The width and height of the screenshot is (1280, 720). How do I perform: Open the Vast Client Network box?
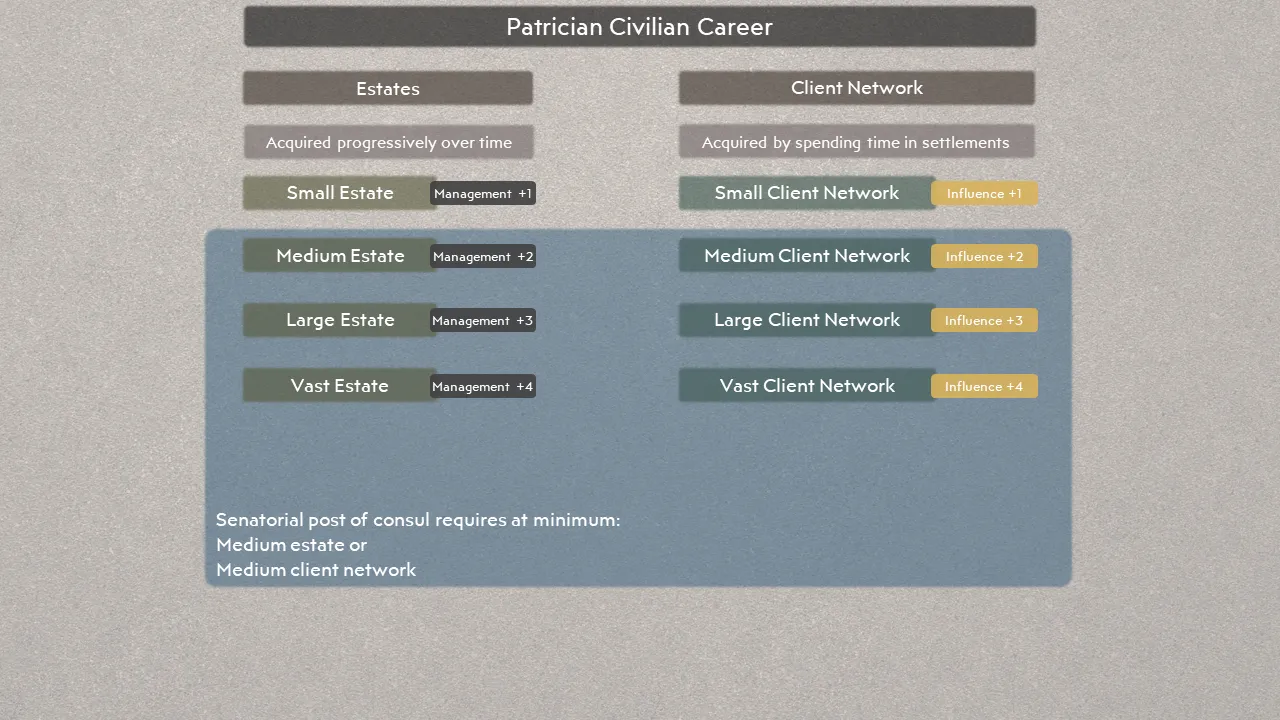click(x=807, y=386)
